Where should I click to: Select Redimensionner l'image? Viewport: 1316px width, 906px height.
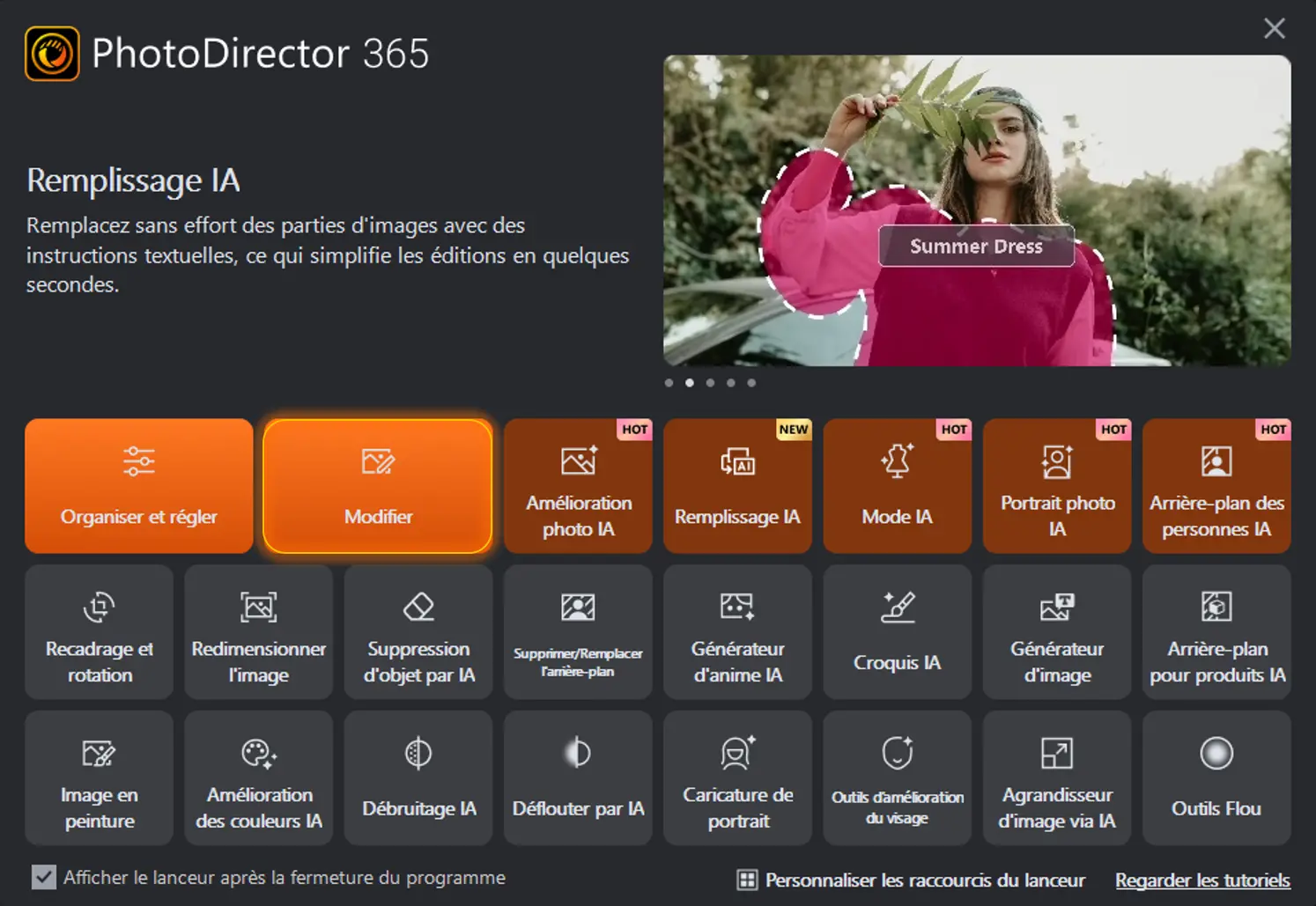[258, 632]
